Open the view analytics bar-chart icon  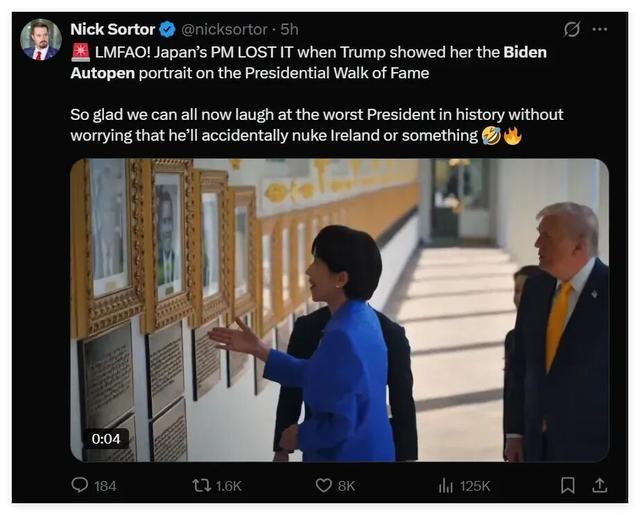coord(446,485)
